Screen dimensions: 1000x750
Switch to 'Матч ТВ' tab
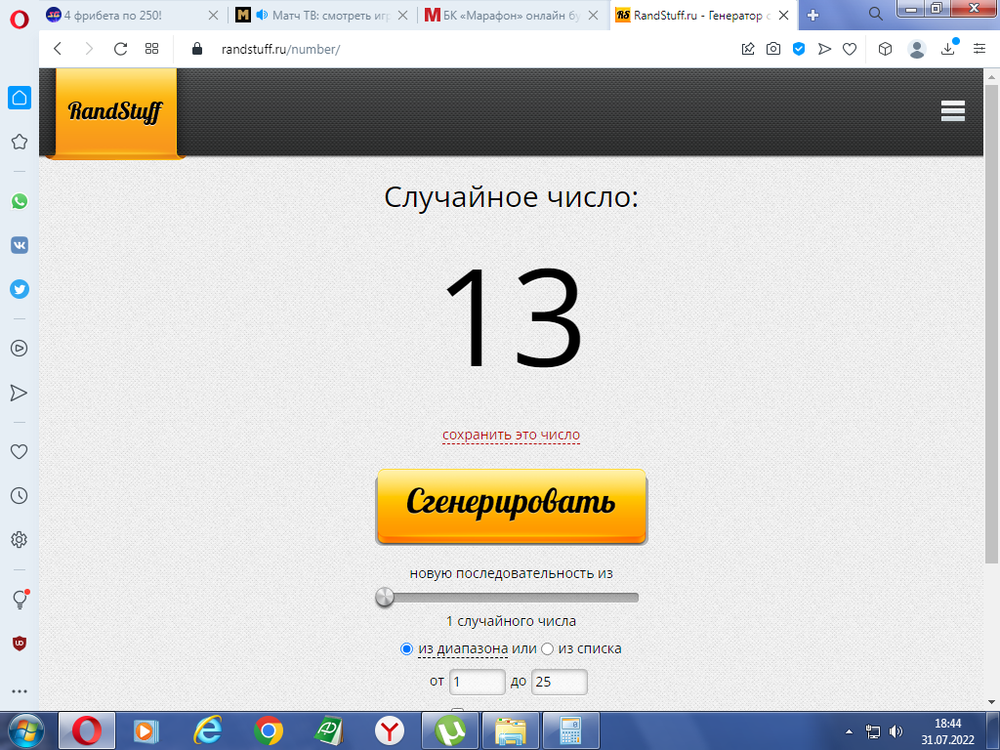point(321,15)
